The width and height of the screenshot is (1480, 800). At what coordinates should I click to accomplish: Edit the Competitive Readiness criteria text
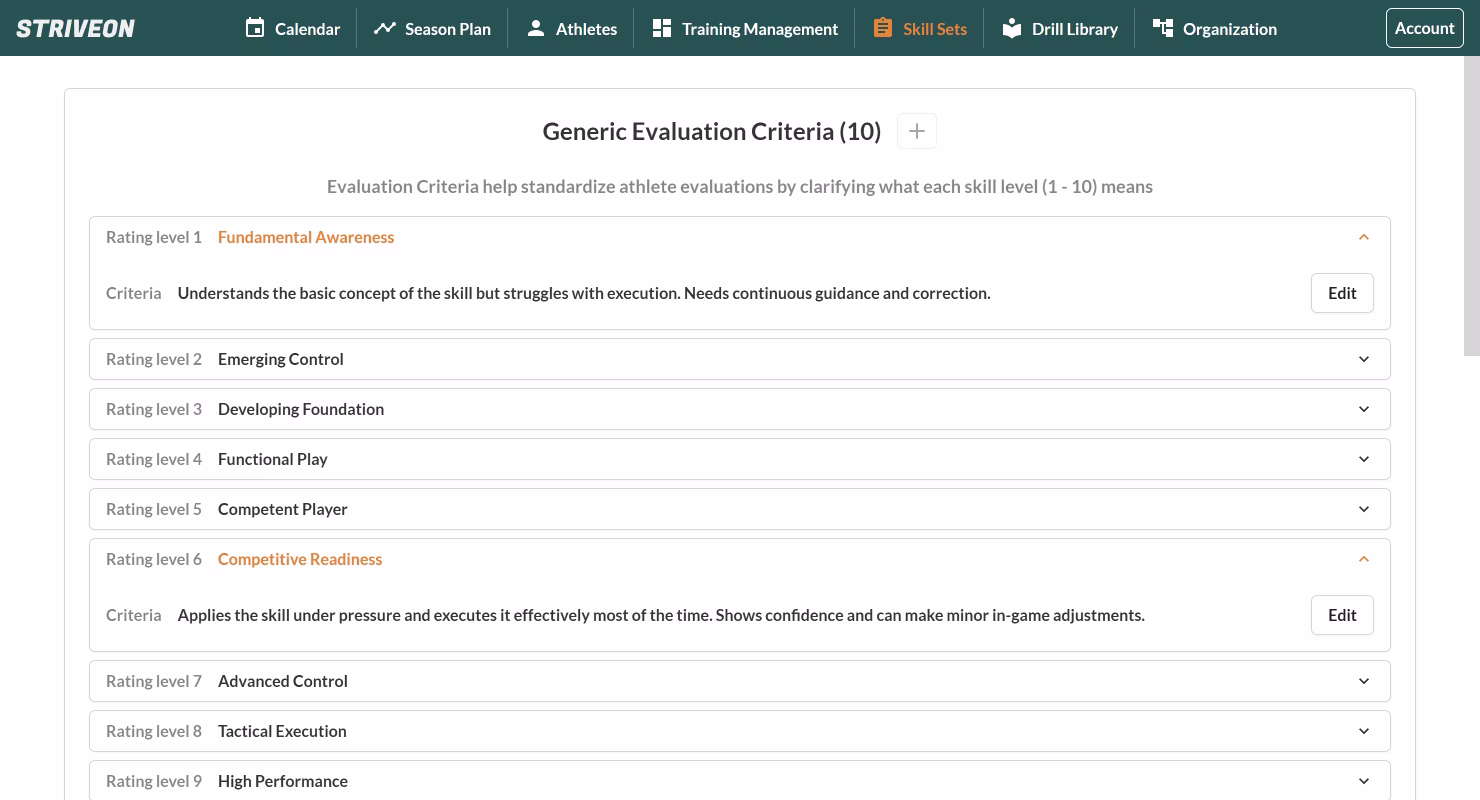point(1341,615)
